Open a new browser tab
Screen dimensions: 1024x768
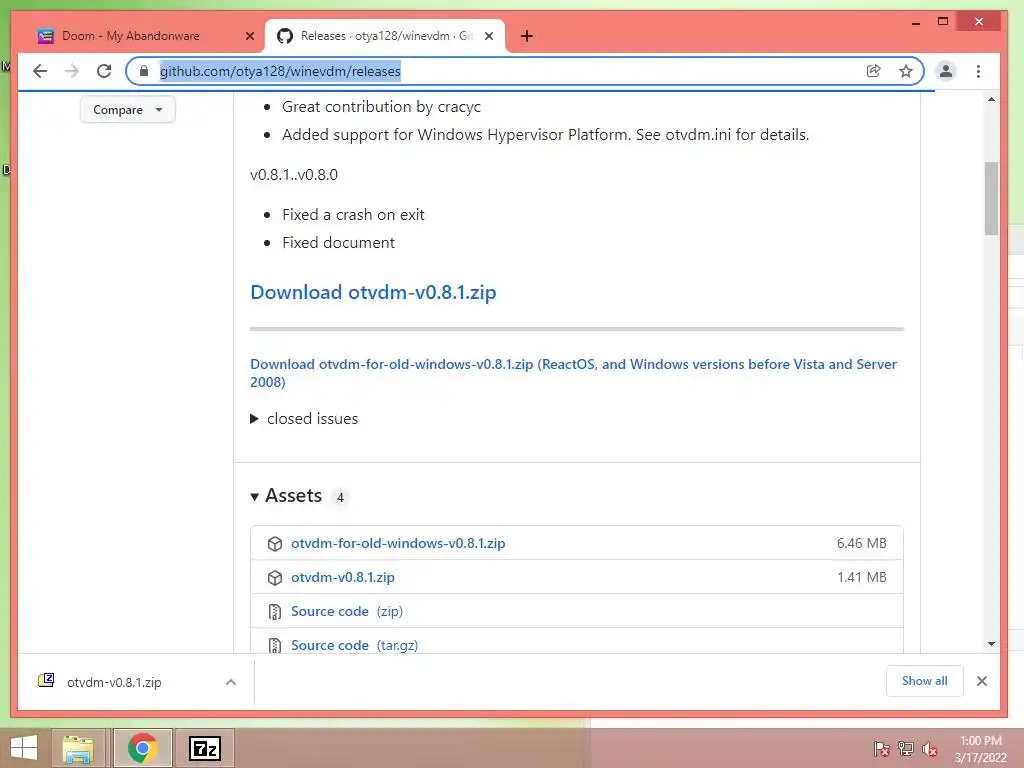(527, 36)
